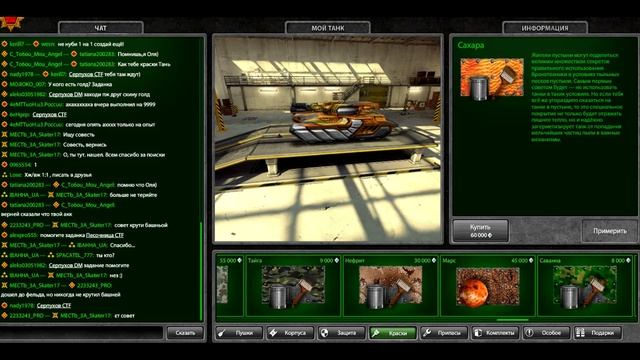Viewport: 640px width, 360px height.
Task: Click the ИНФОРМАЦИЯ panel header
Action: click(545, 28)
